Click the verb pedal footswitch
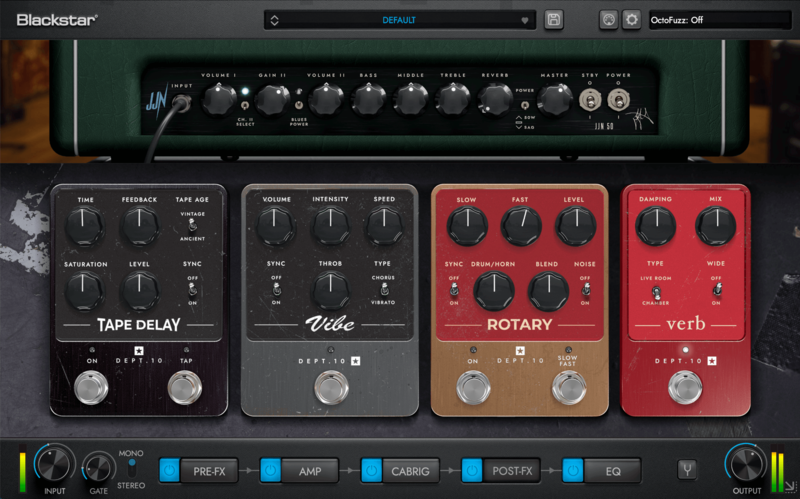The image size is (800, 499). coord(685,388)
